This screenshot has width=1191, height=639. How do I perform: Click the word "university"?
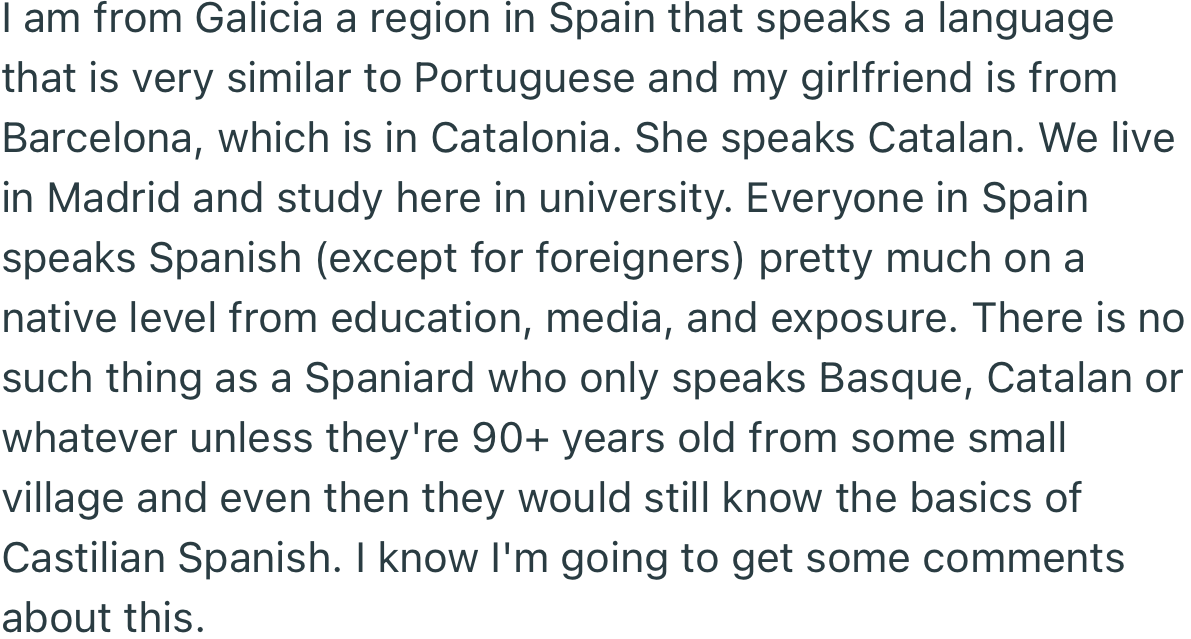click(636, 199)
